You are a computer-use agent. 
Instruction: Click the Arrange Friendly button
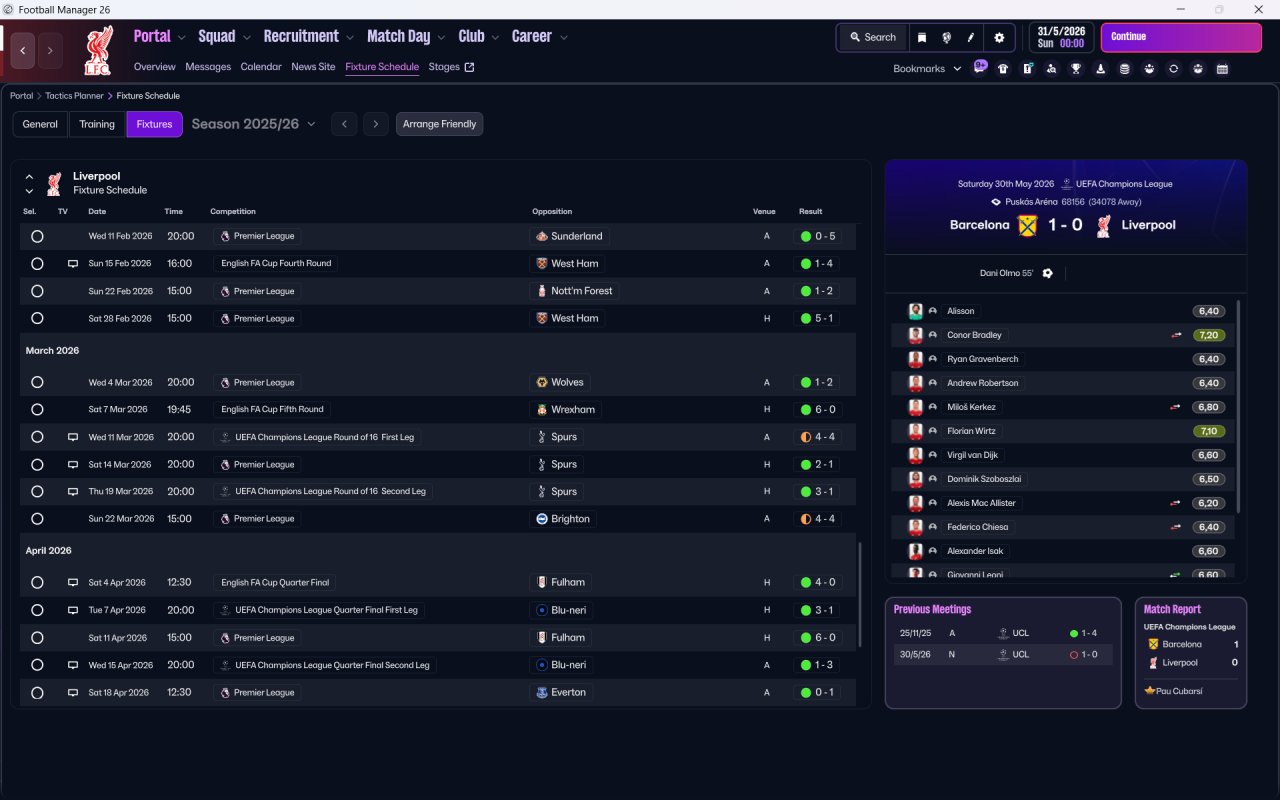tap(440, 124)
